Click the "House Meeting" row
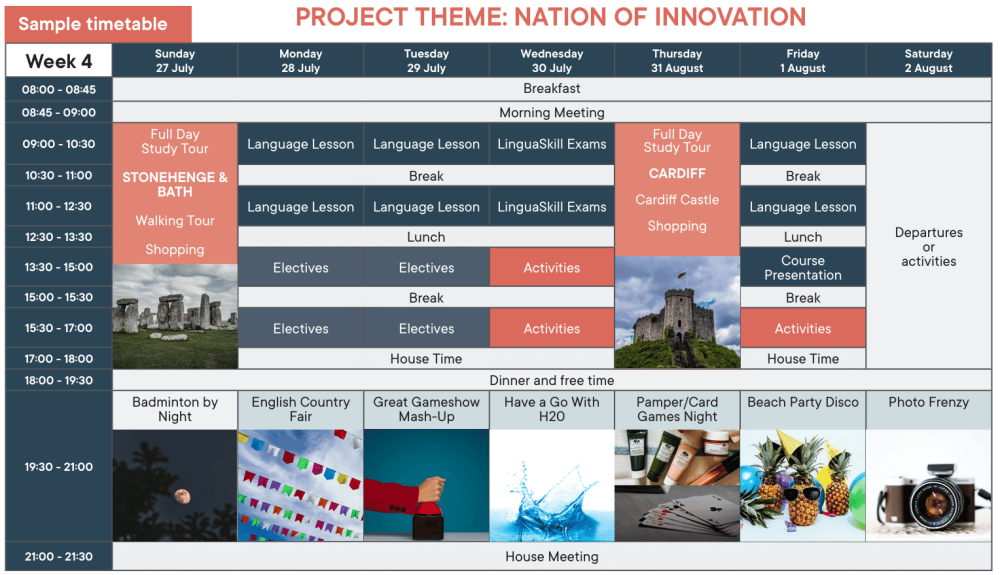 click(552, 557)
